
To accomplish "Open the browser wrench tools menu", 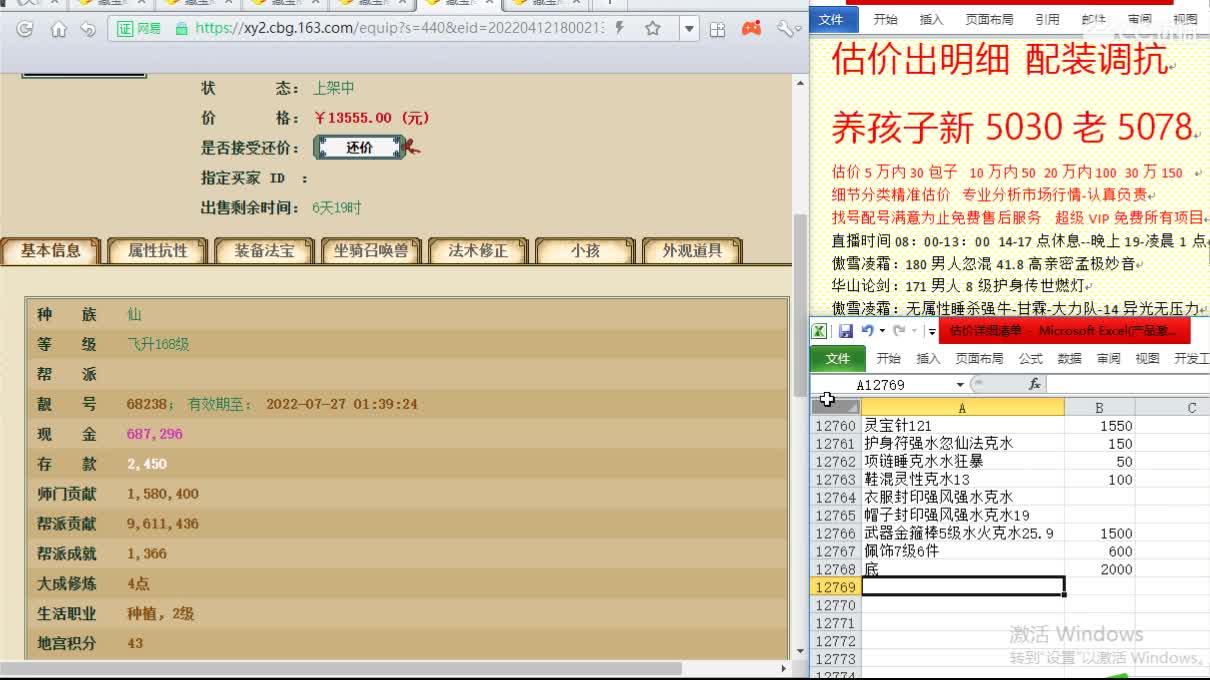I will pos(787,29).
